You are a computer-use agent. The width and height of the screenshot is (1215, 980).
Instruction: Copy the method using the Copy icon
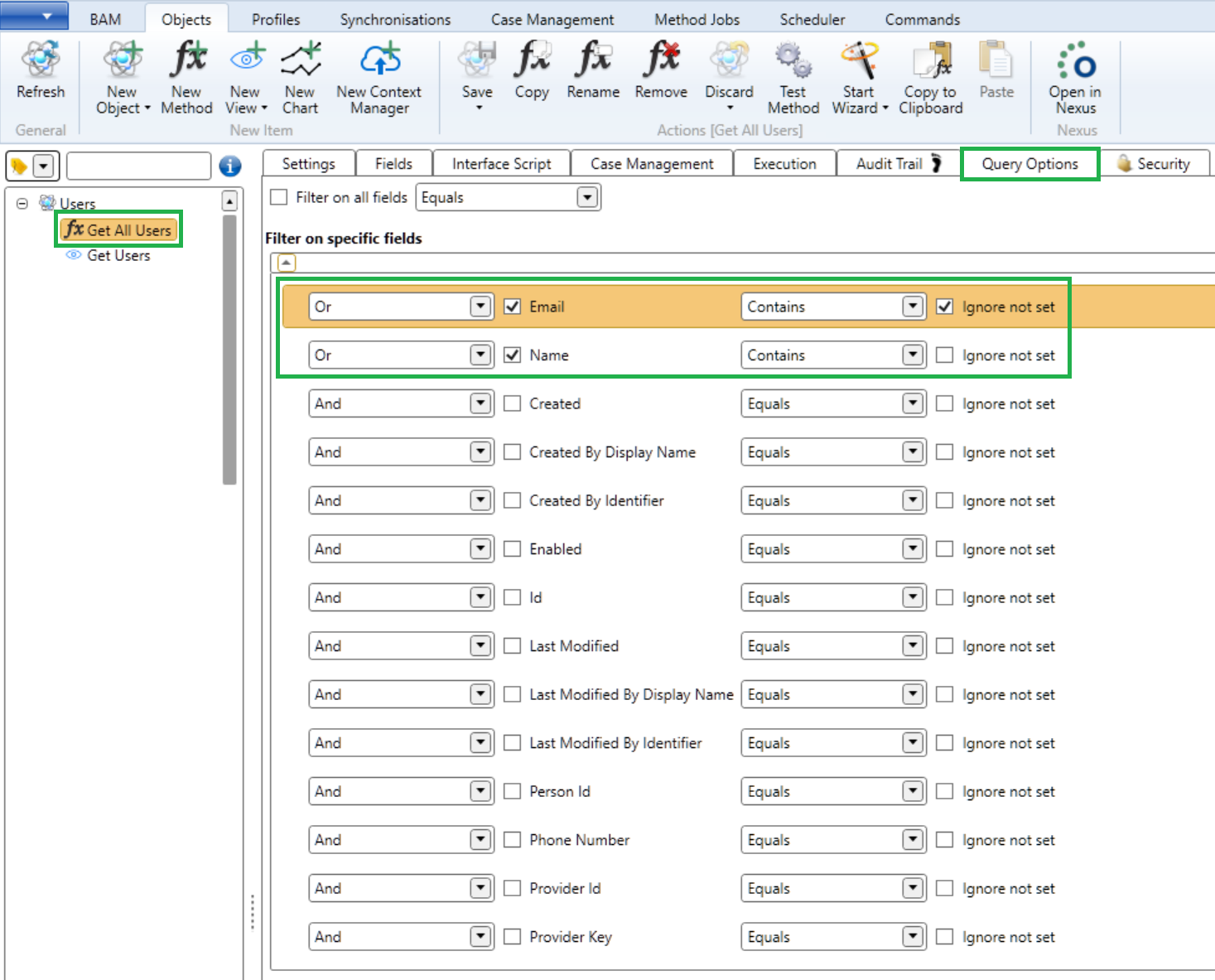532,59
